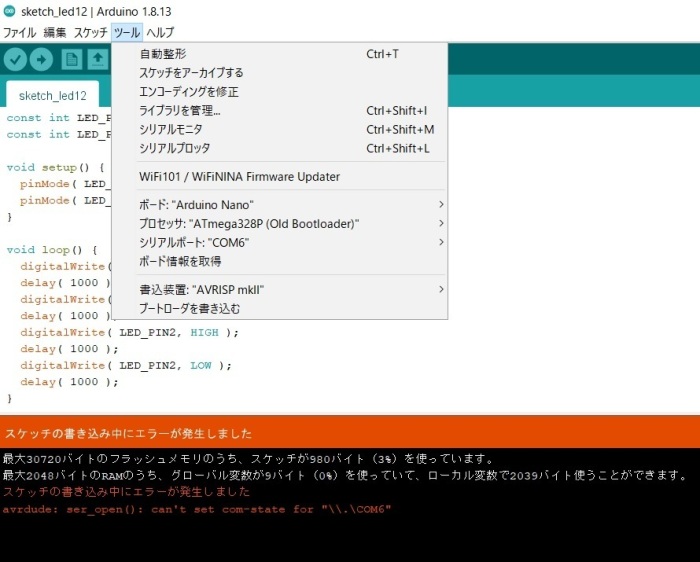Click the New sketch page icon
The width and height of the screenshot is (700, 562).
coord(71,59)
